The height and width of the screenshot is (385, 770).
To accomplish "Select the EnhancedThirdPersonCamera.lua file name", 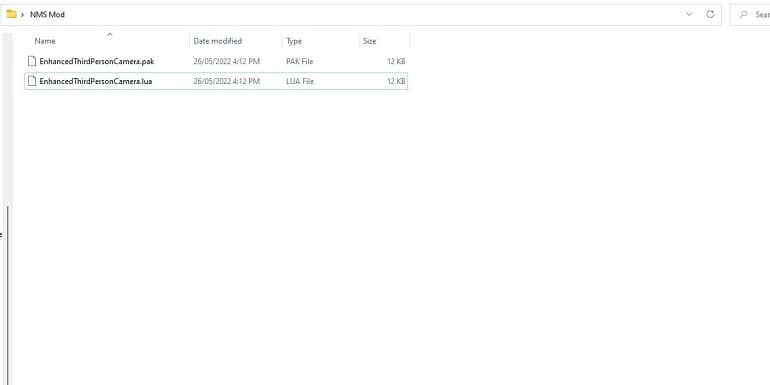I will pyautogui.click(x=96, y=81).
